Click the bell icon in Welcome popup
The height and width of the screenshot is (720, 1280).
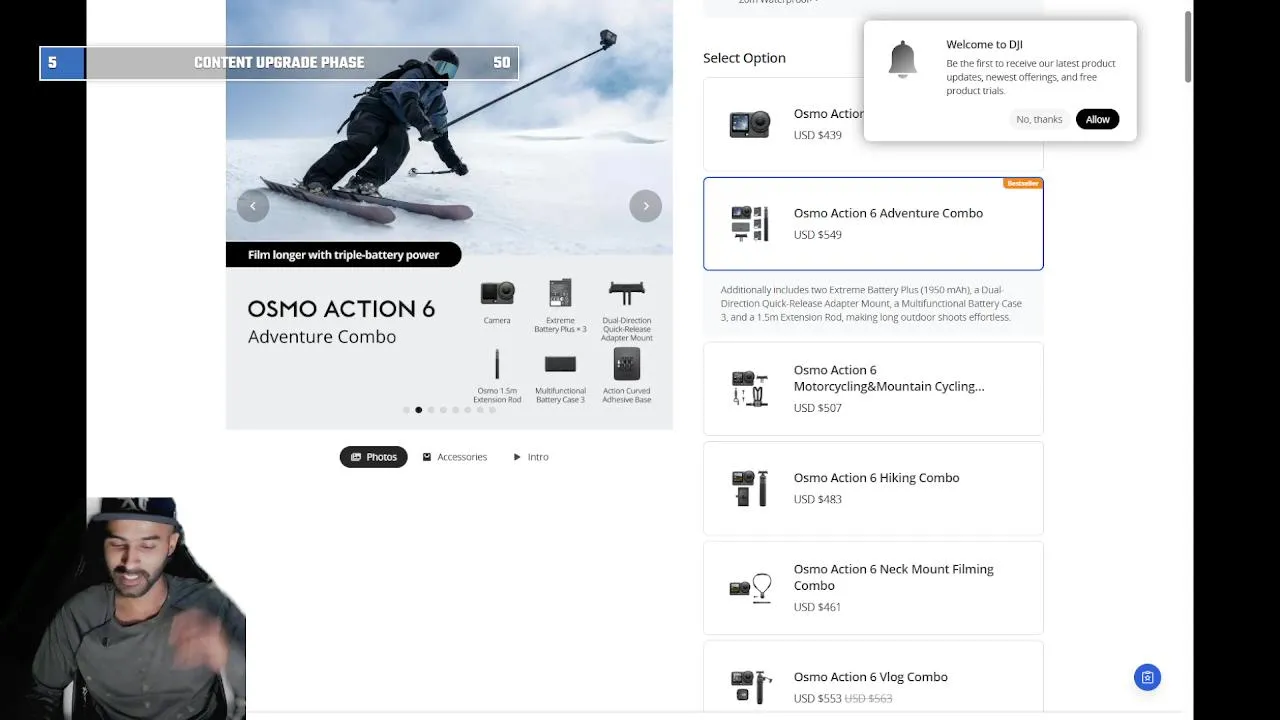tap(902, 59)
